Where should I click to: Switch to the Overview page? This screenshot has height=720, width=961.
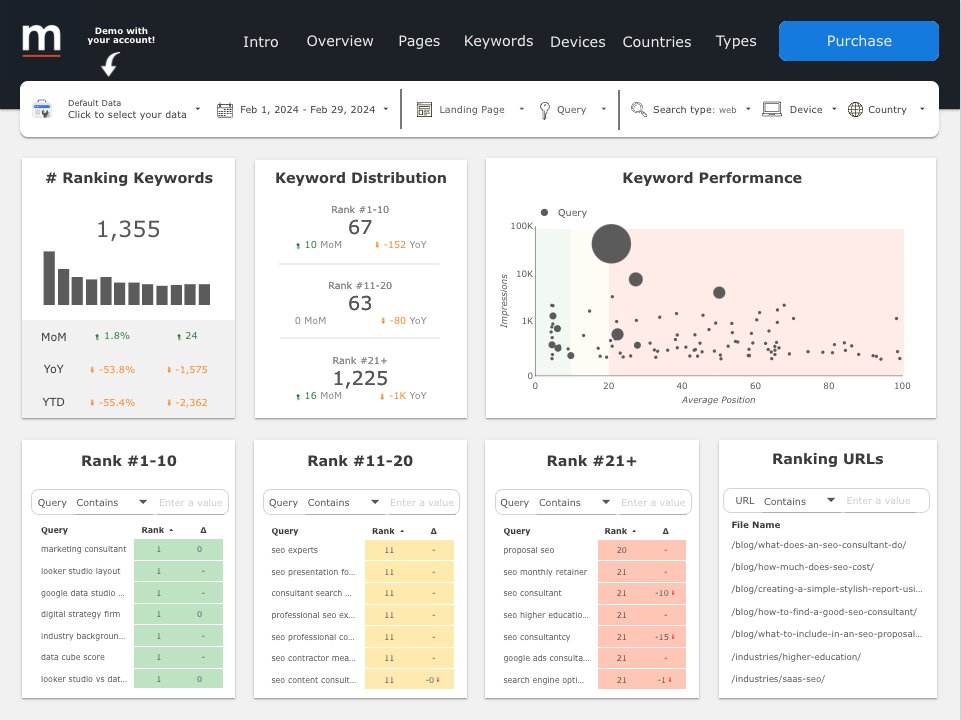click(340, 41)
